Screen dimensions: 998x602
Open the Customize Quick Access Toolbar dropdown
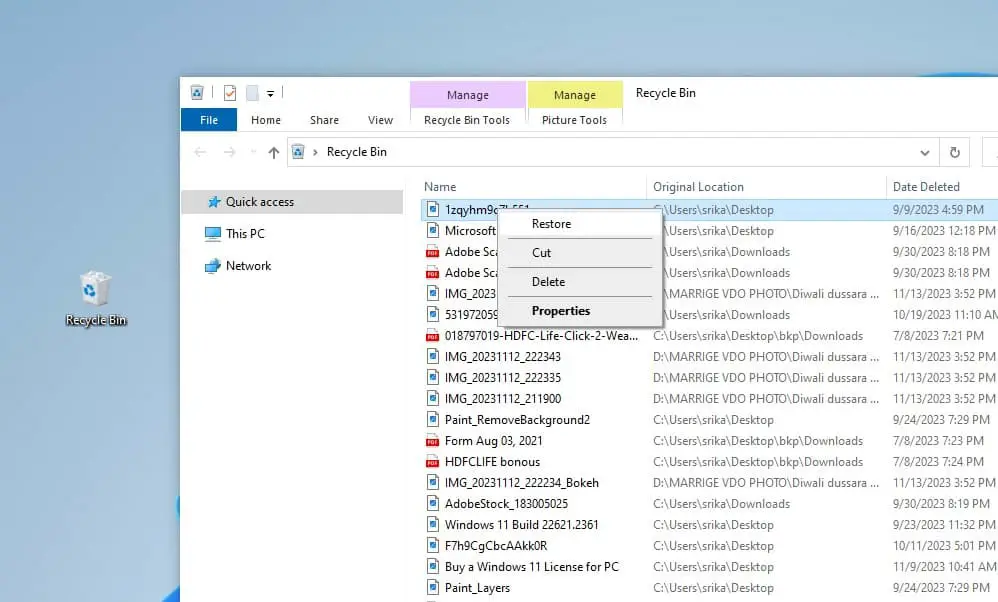[271, 93]
